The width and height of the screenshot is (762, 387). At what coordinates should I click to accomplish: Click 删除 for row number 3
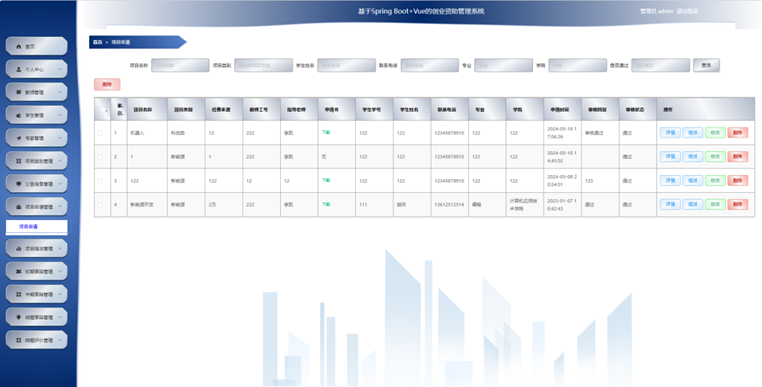click(x=738, y=180)
